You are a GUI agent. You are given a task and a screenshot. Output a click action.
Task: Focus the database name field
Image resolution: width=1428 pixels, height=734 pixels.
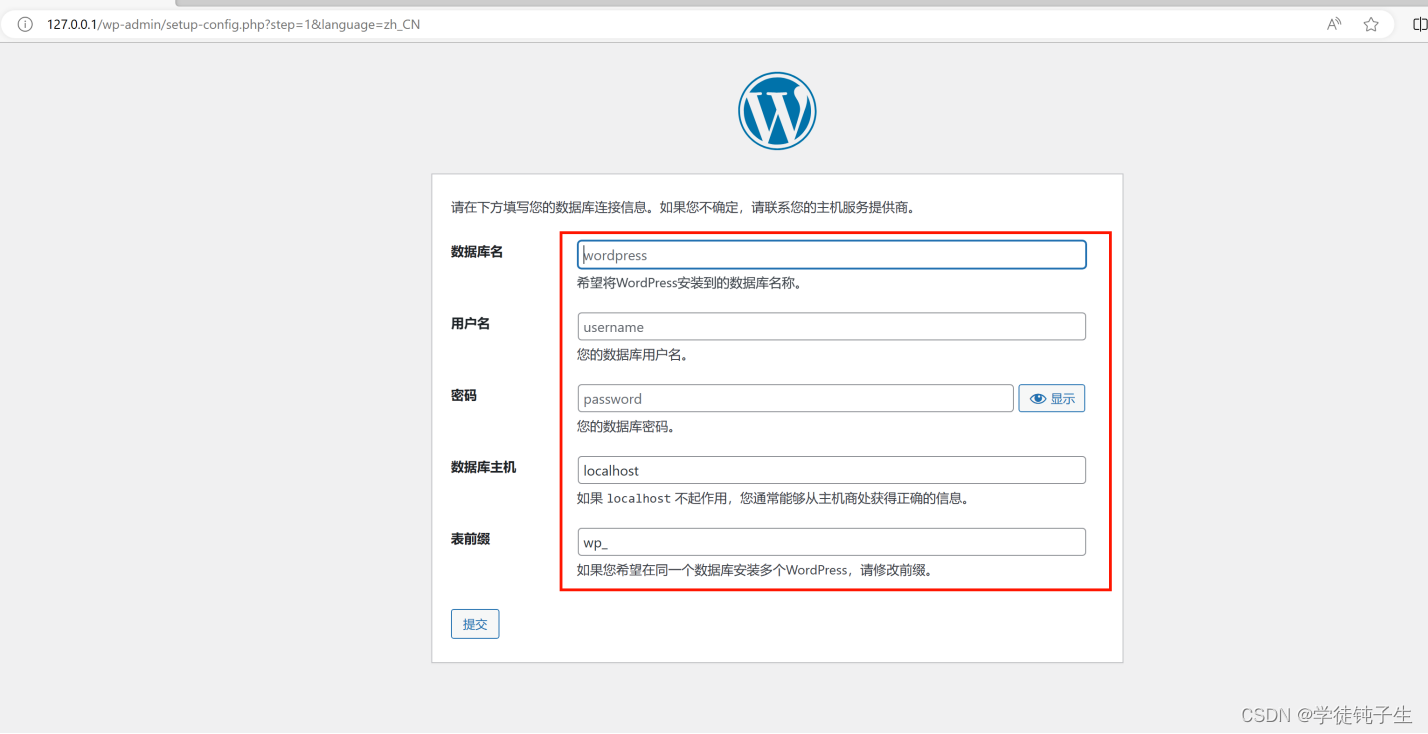[832, 255]
